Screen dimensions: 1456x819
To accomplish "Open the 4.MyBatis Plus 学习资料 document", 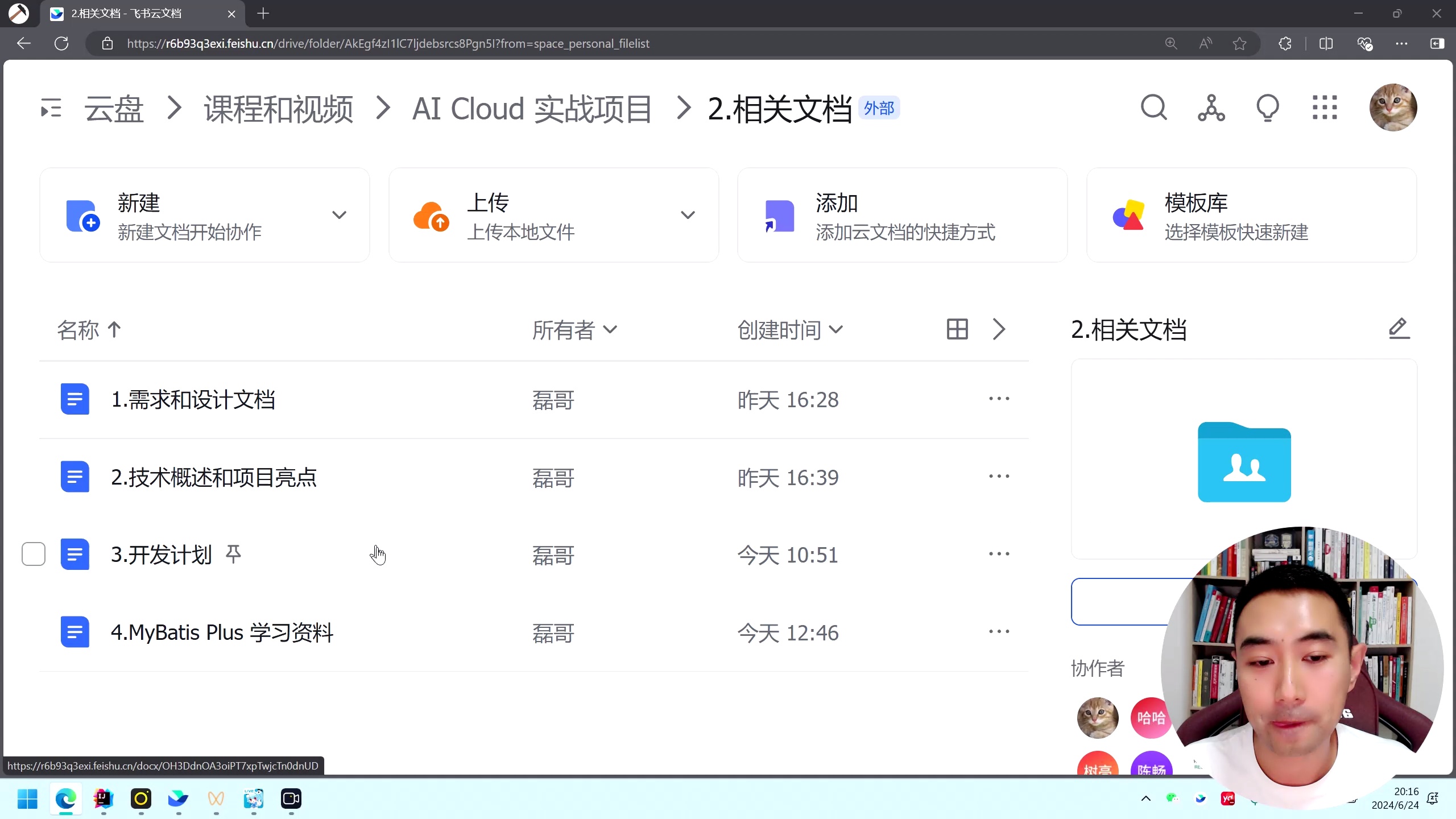I will [222, 631].
